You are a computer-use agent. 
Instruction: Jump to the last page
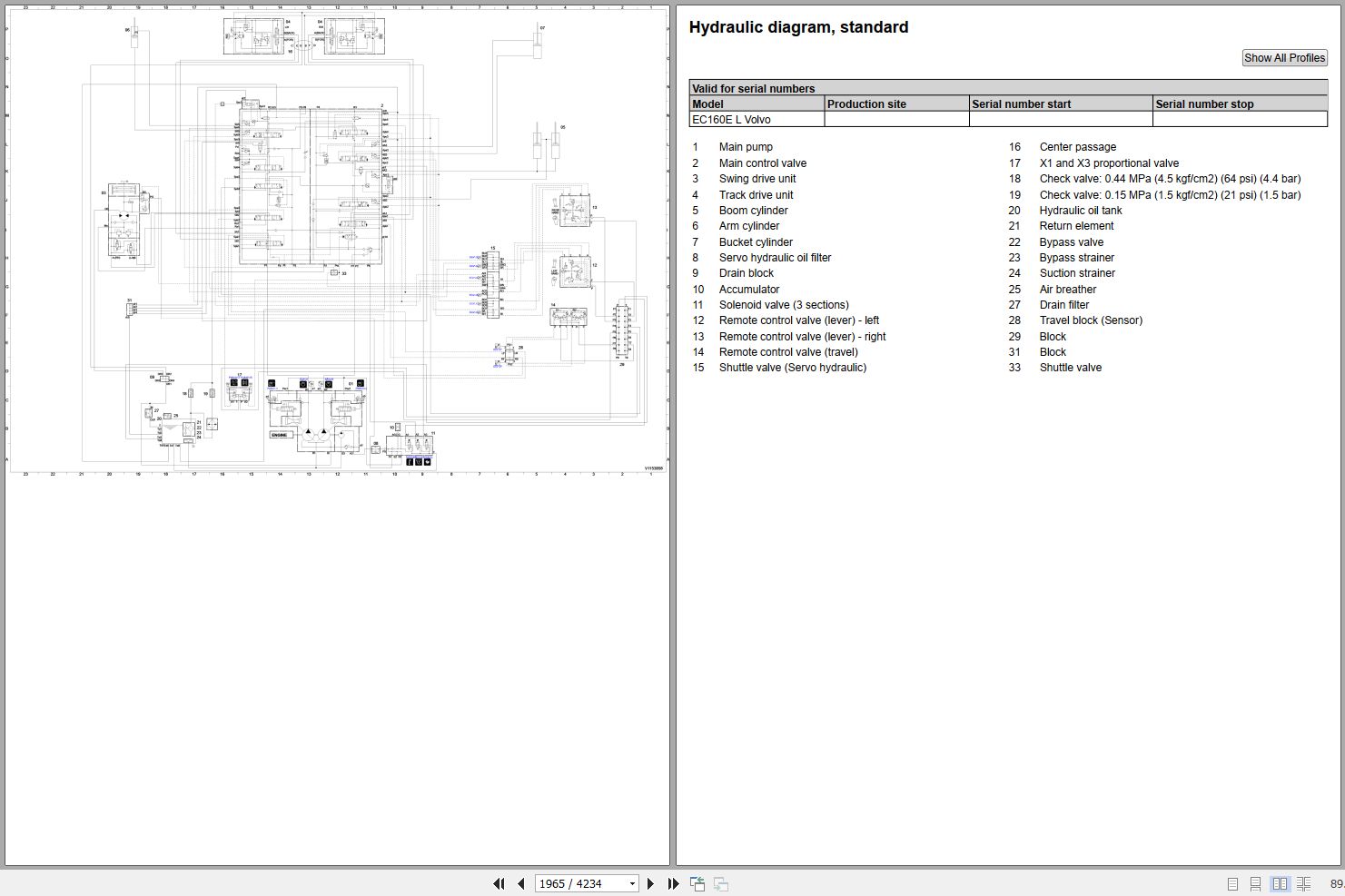click(x=673, y=883)
